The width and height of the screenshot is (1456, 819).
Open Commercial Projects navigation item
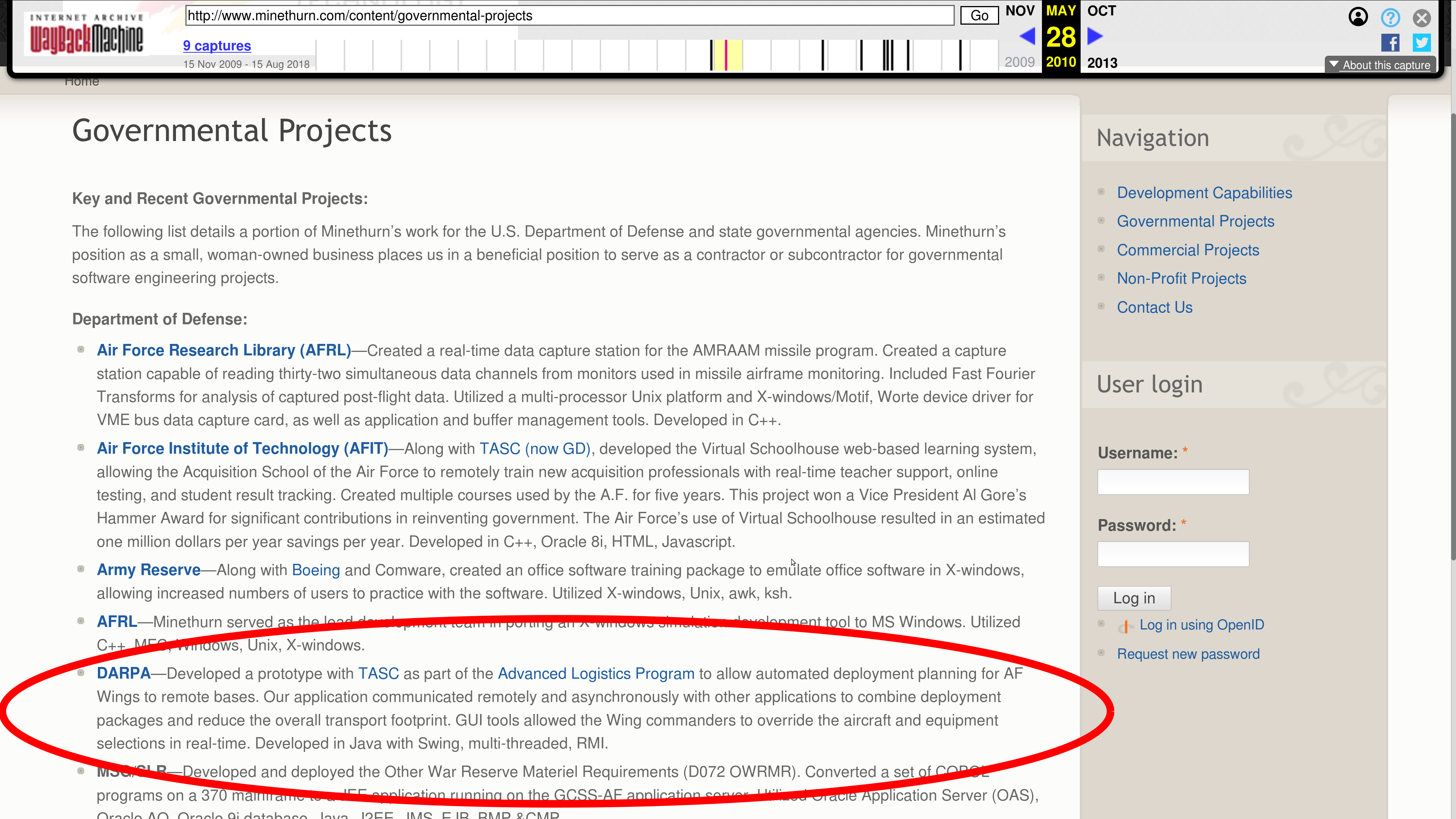[1188, 250]
